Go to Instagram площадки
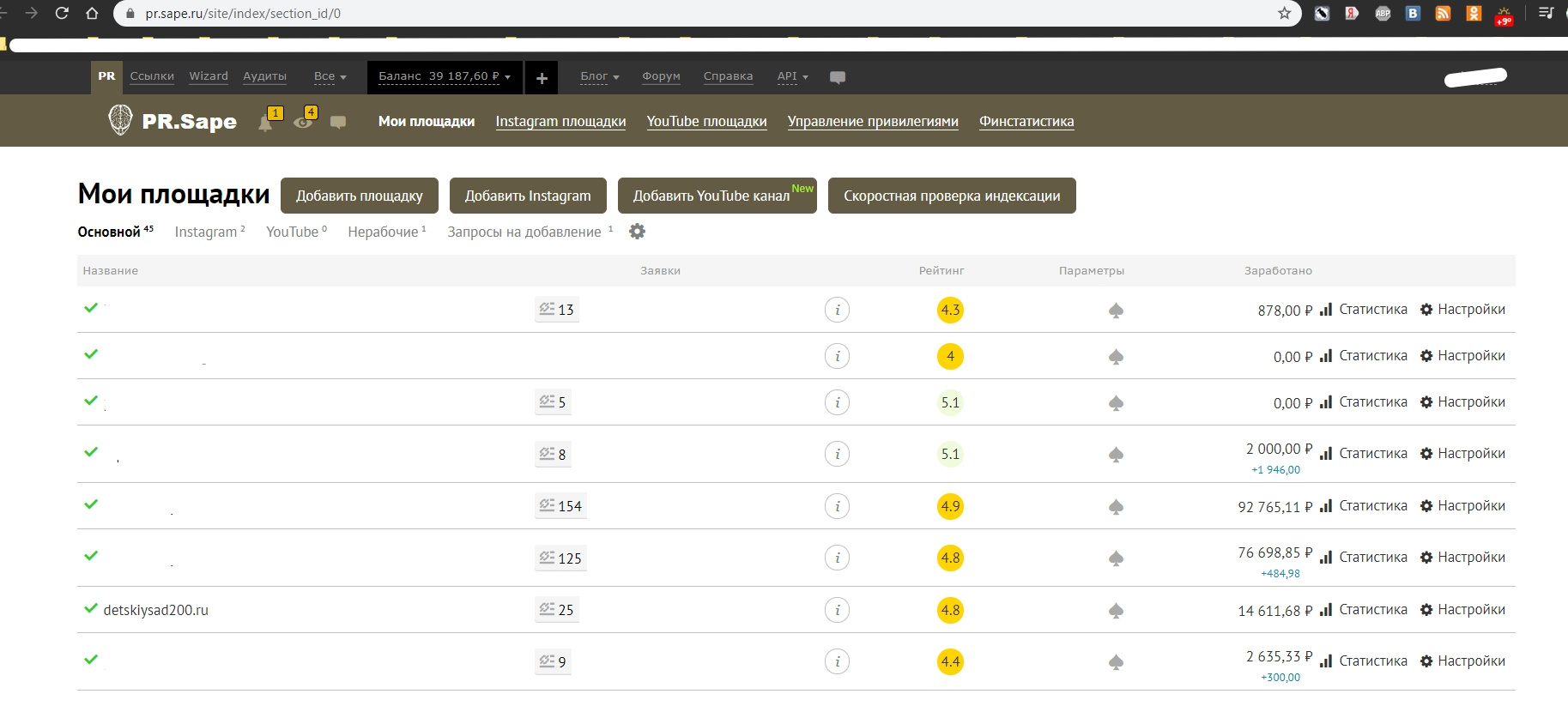This screenshot has height=706, width=1568. [x=560, y=121]
